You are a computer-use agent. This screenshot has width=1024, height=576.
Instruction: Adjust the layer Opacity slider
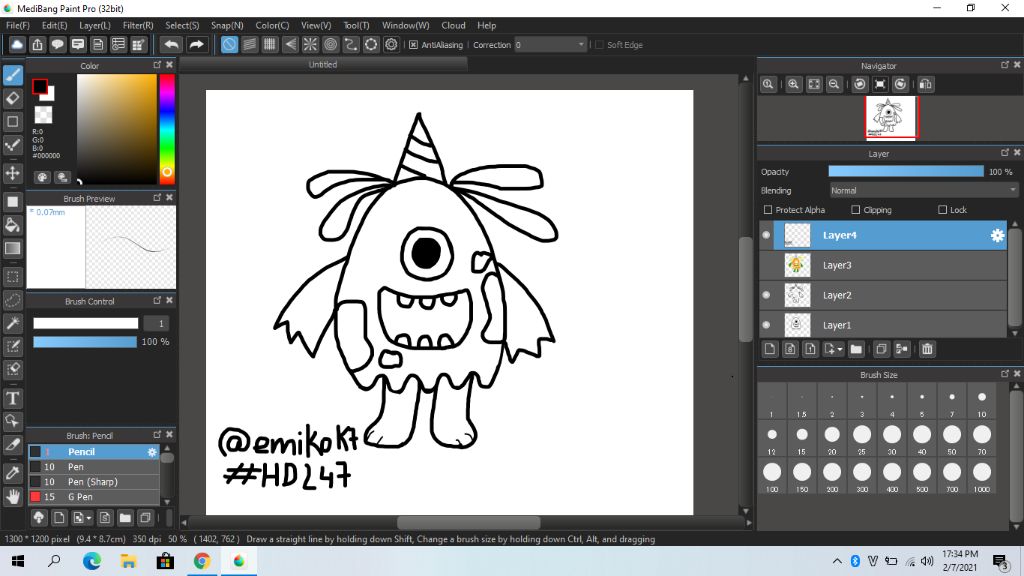pos(906,171)
